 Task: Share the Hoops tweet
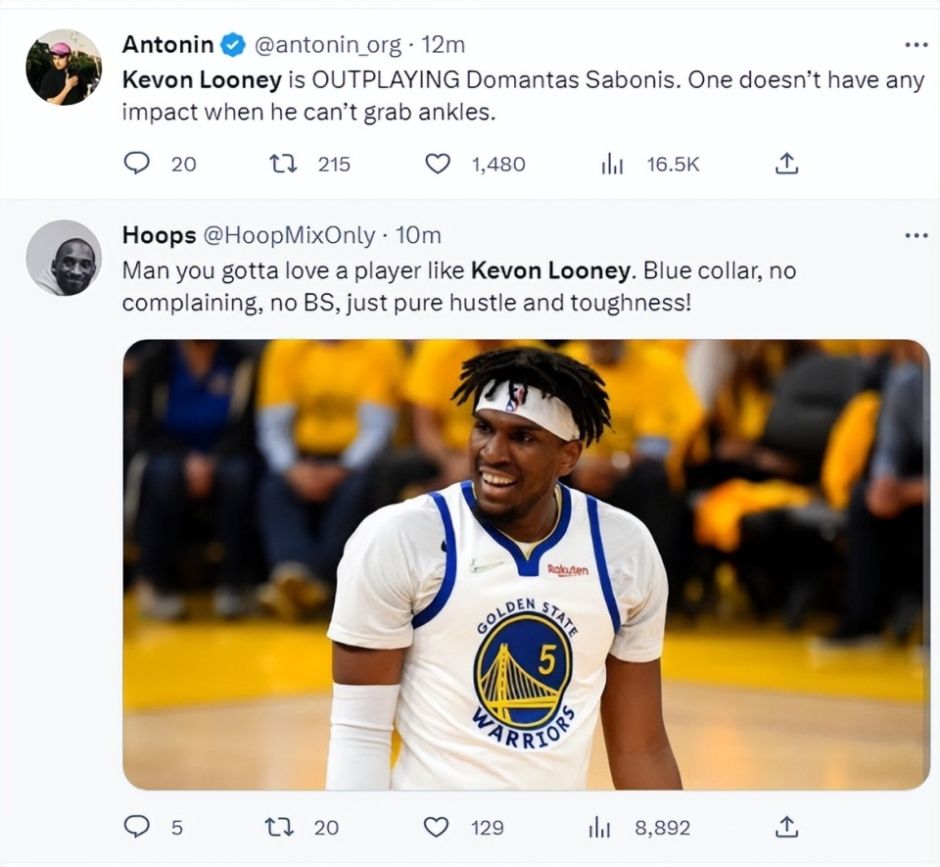(x=786, y=826)
